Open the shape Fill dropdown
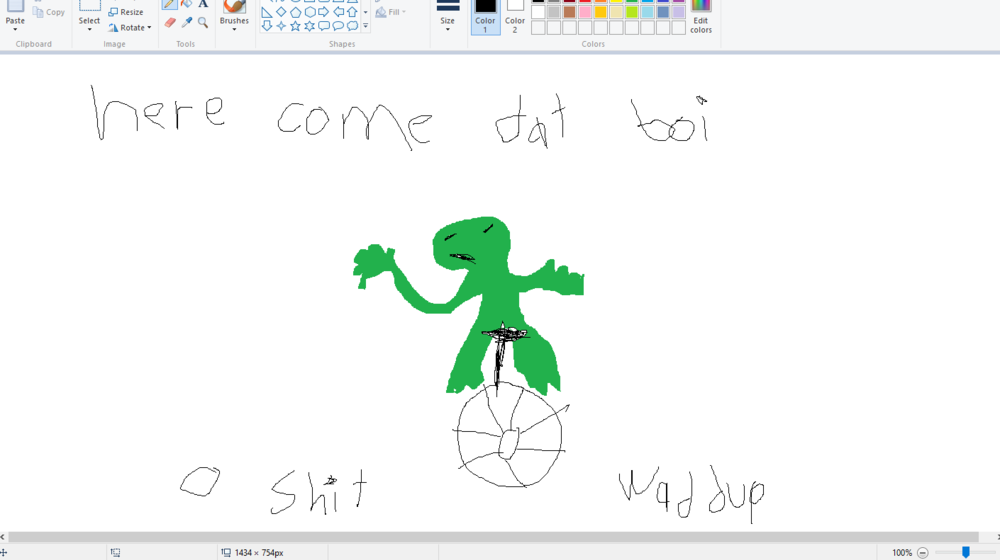 click(391, 12)
